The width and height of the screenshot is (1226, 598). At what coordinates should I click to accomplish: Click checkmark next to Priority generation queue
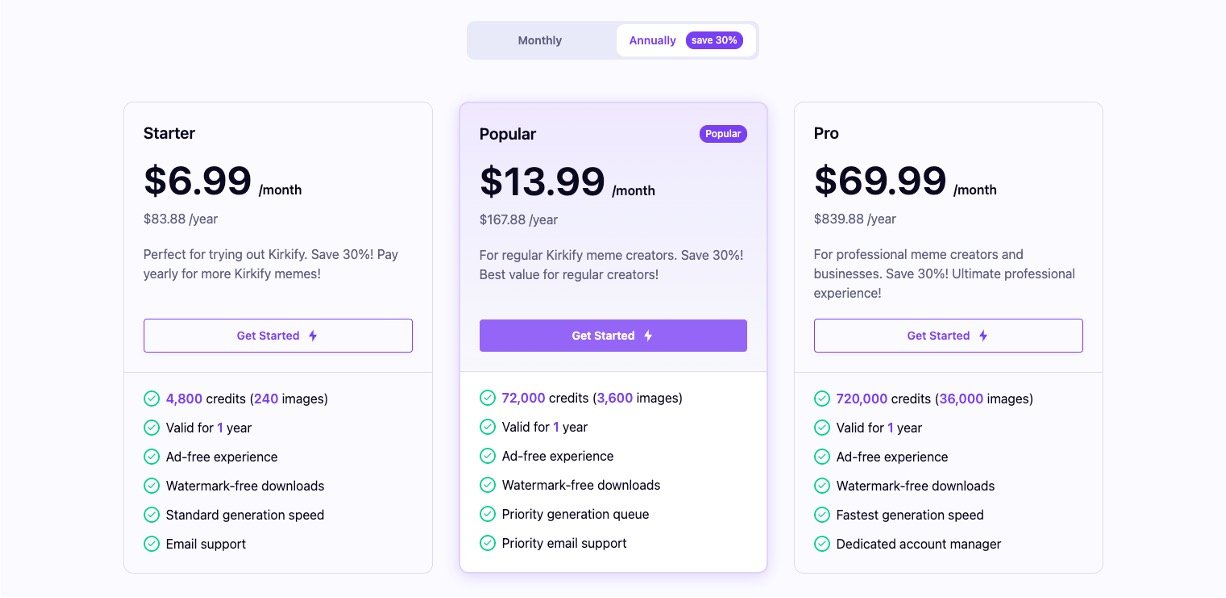tap(487, 514)
